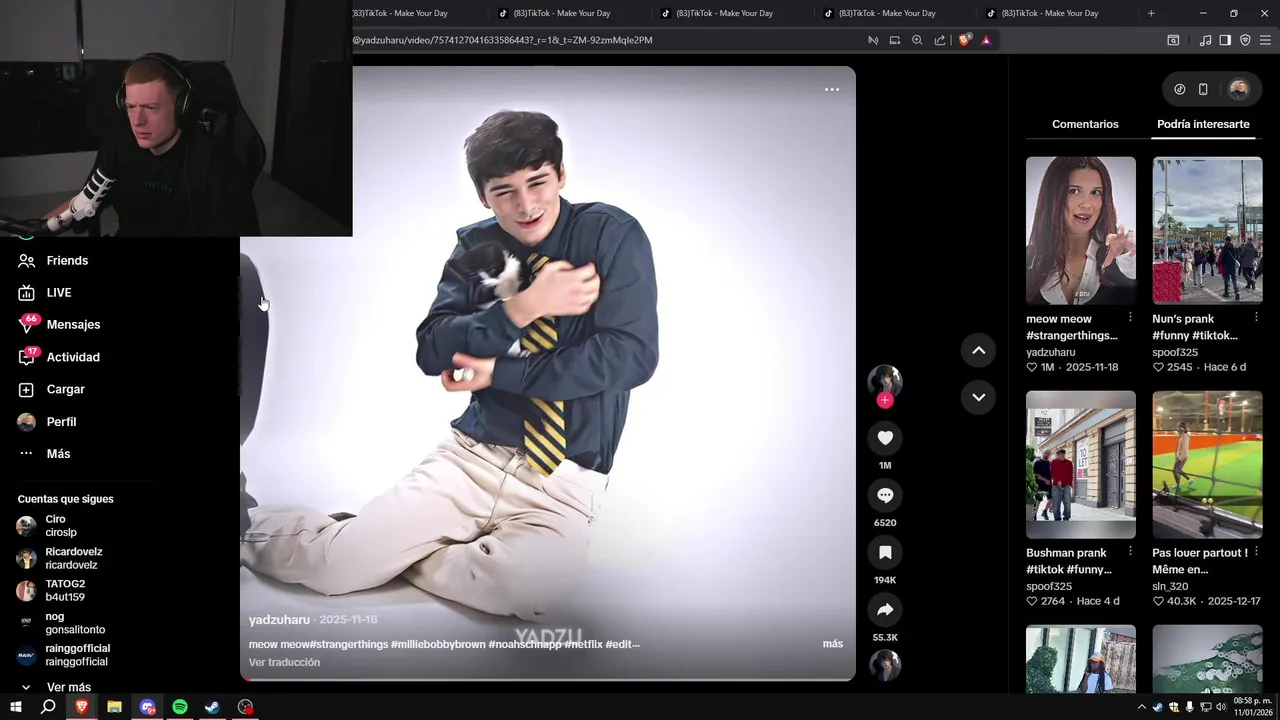
Task: Click the zoom magnifier icon in address bar
Action: (917, 40)
